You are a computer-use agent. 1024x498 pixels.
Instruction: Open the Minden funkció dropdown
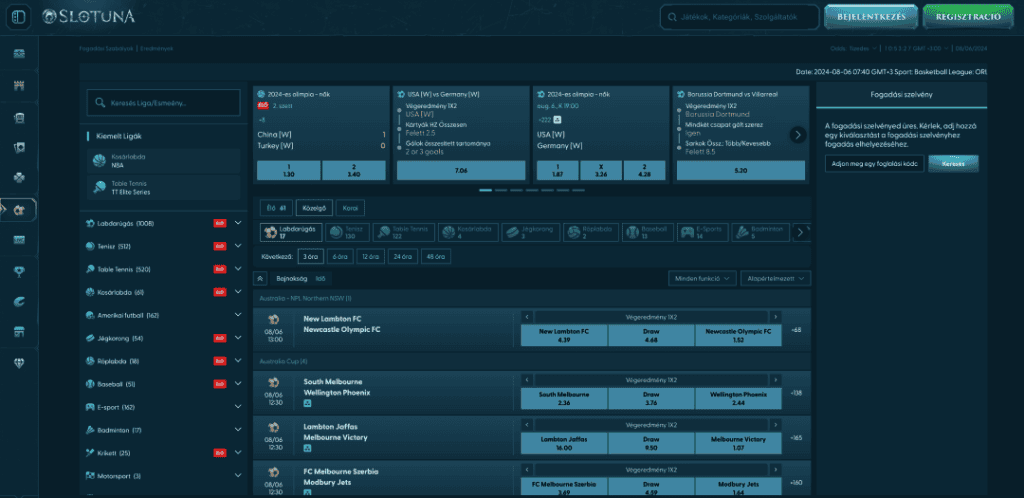(x=702, y=278)
